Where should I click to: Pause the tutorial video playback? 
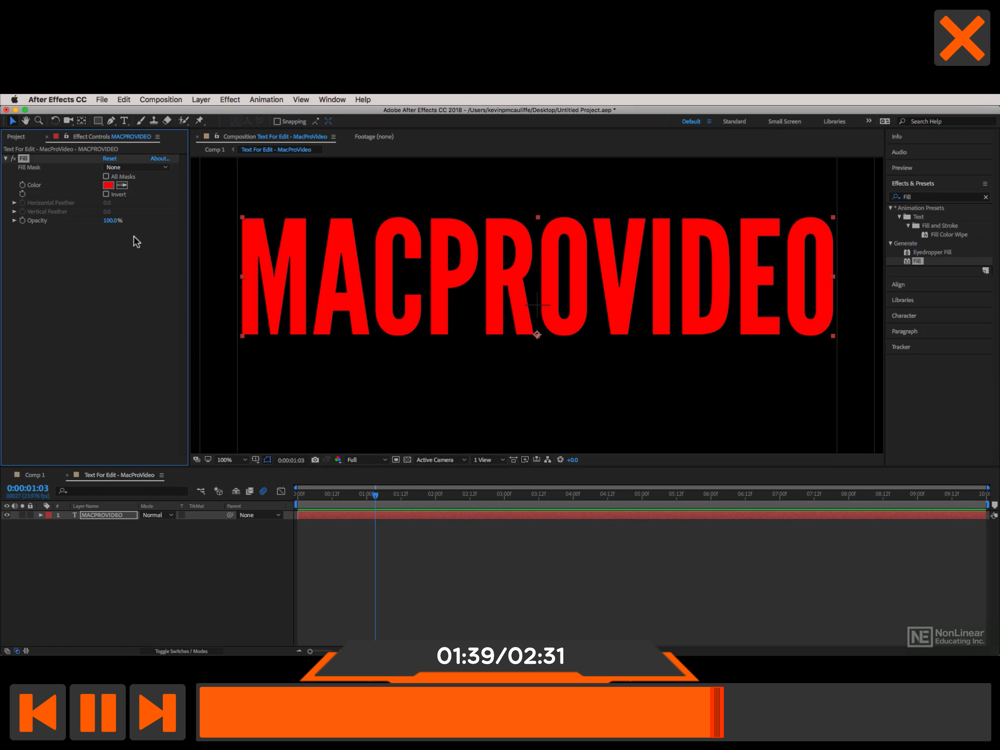point(98,712)
